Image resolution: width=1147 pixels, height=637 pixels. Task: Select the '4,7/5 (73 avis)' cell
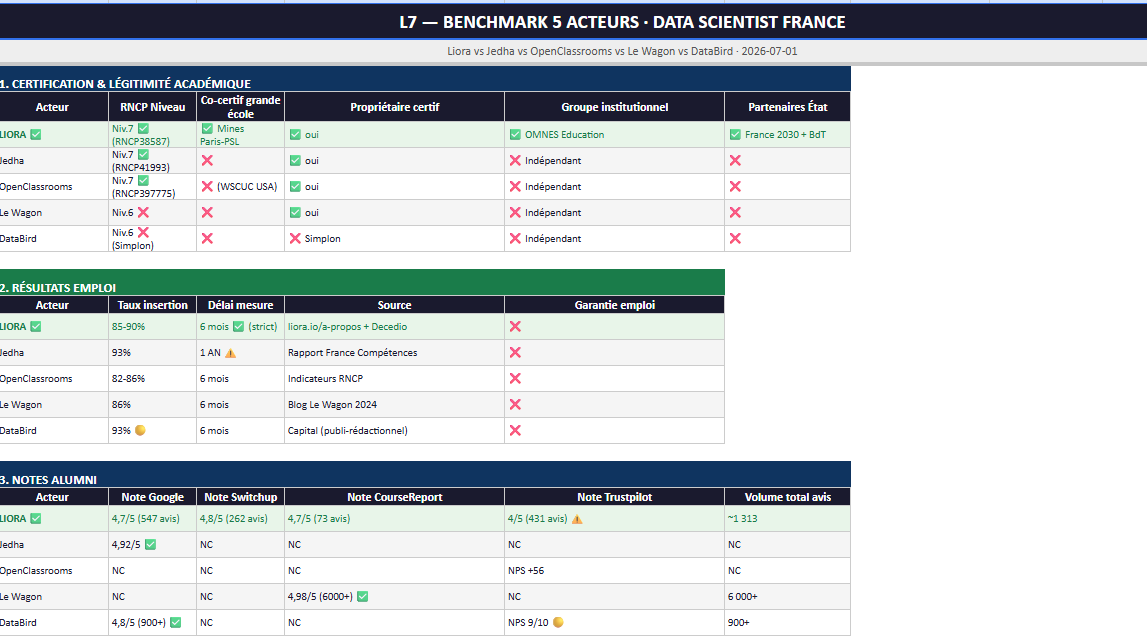pos(394,519)
